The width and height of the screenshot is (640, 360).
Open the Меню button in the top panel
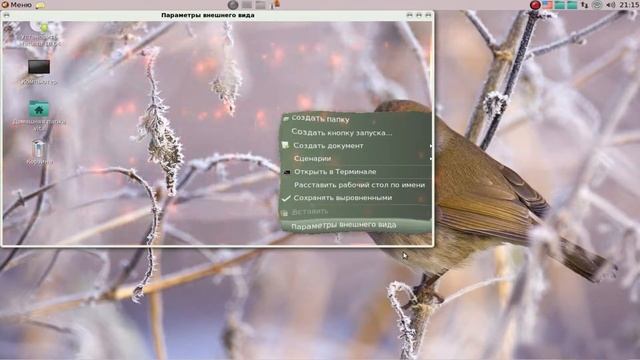17,5
